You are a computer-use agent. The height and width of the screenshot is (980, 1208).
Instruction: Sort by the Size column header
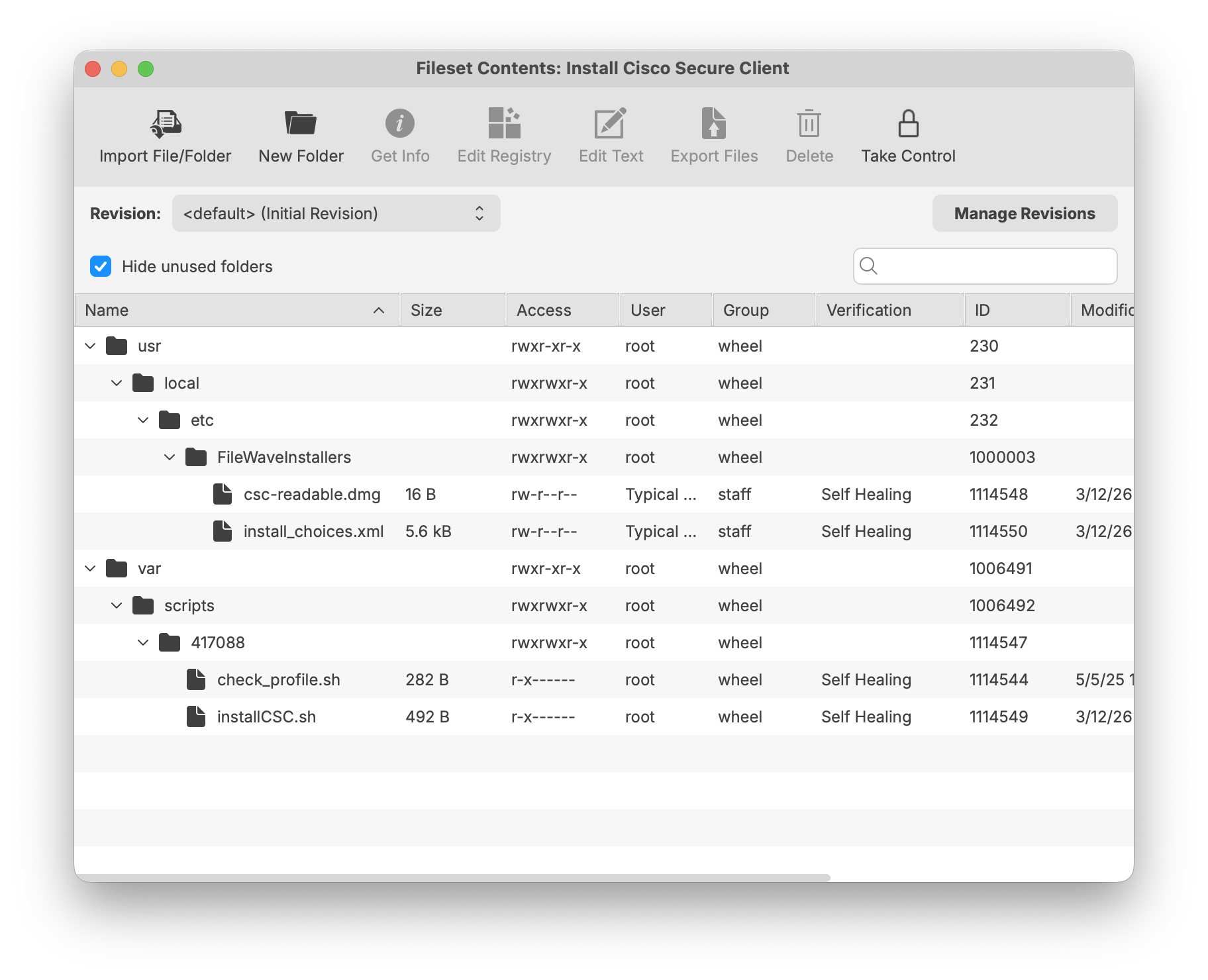click(x=452, y=310)
